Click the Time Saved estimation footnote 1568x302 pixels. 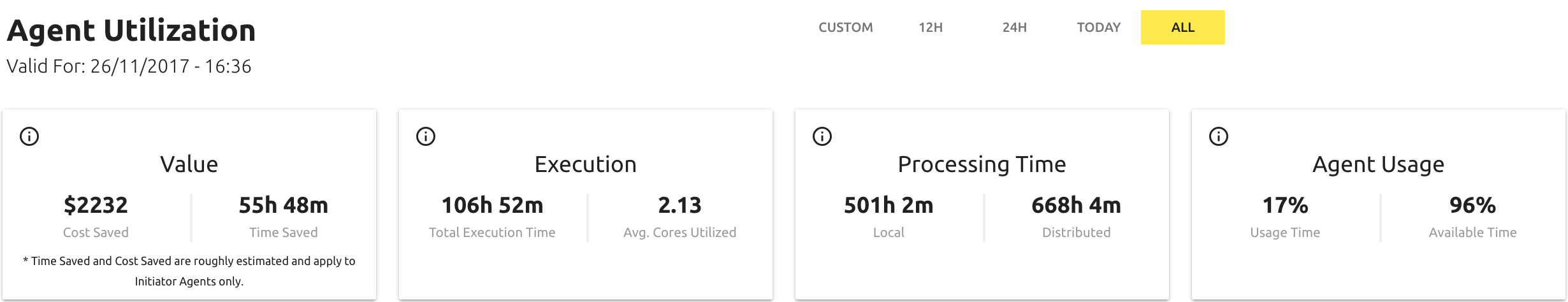[189, 271]
